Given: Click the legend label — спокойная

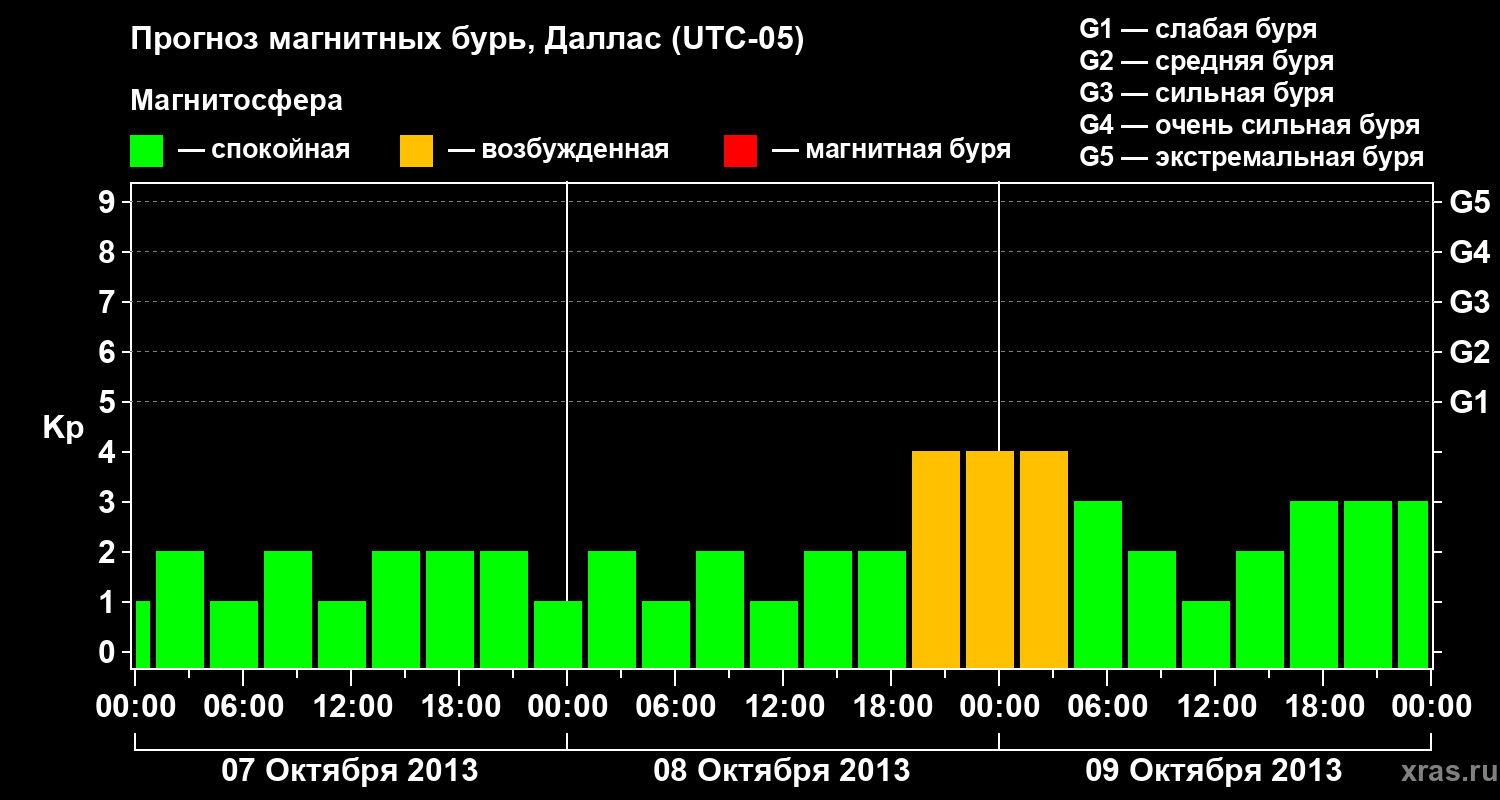Looking at the screenshot, I should point(264,150).
